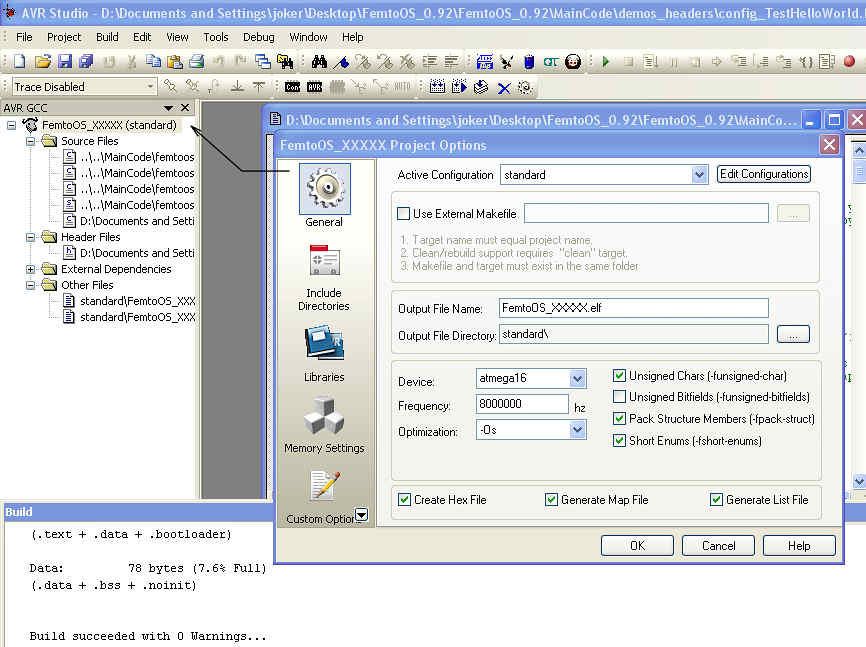Open the Build menu

click(x=107, y=37)
